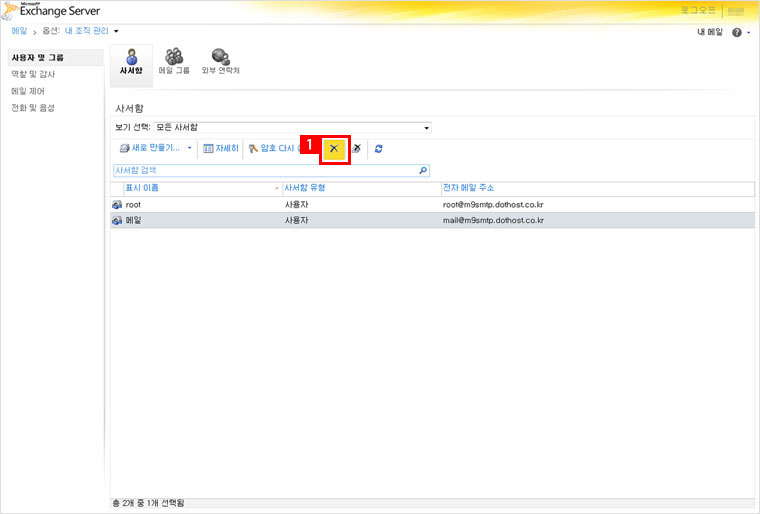Screen dimensions: 760x514
Task: Click the delete mailbox X icon
Action: click(x=334, y=148)
